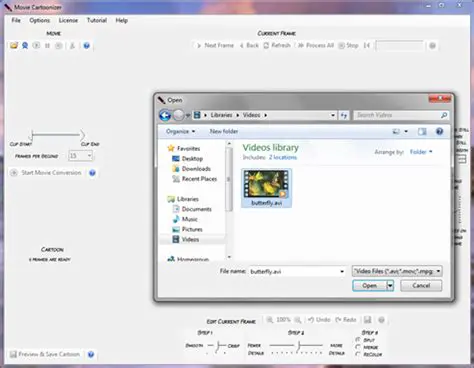Screen dimensions: 474x368
Task: Open the File menu
Action: [16, 20]
